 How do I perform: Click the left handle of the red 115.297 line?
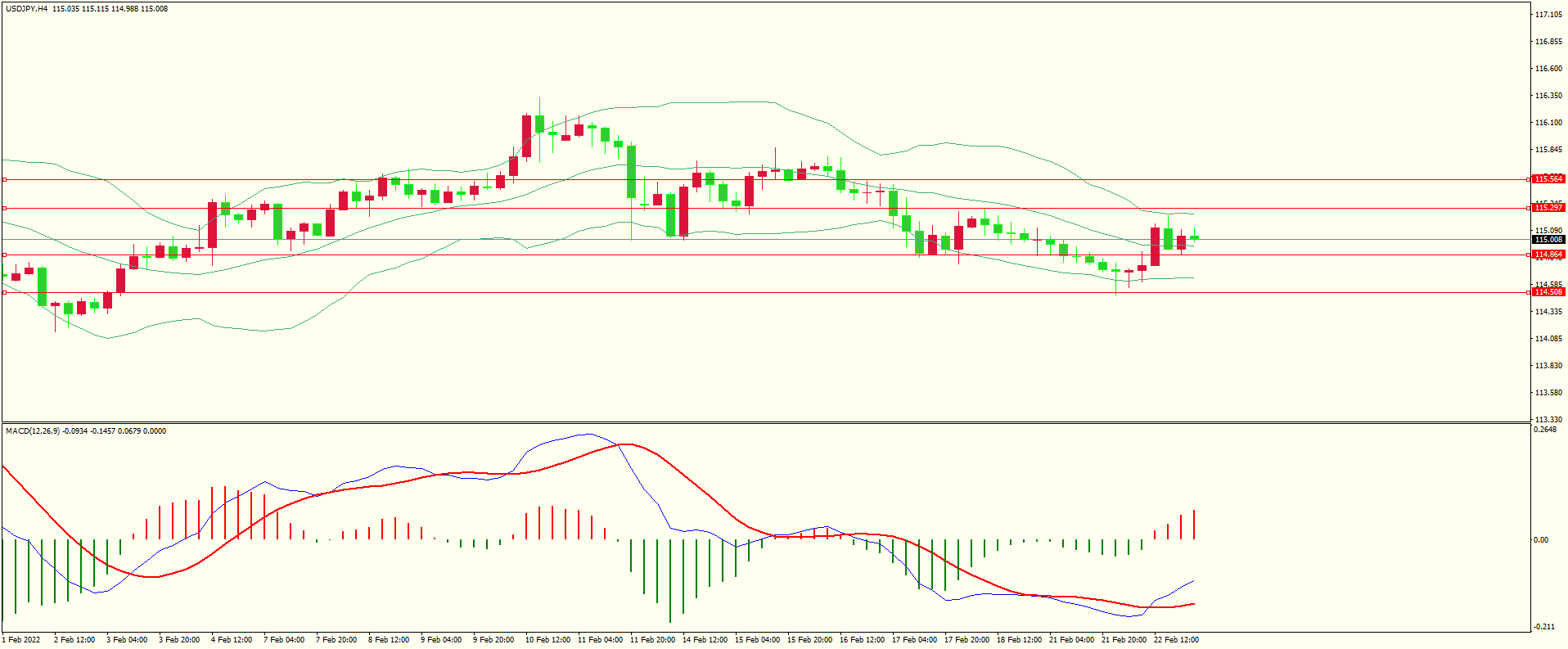(x=4, y=208)
